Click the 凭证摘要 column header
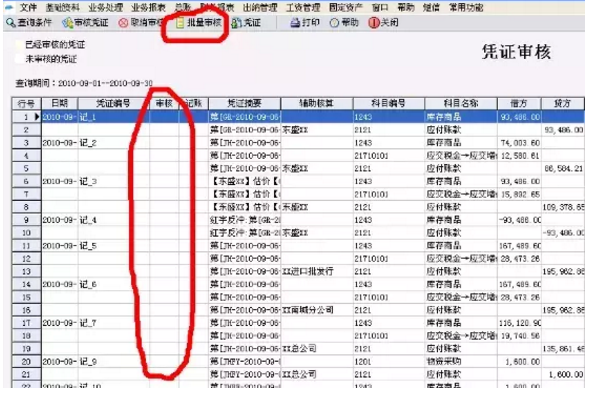This screenshot has height=398, width=593. [244, 103]
